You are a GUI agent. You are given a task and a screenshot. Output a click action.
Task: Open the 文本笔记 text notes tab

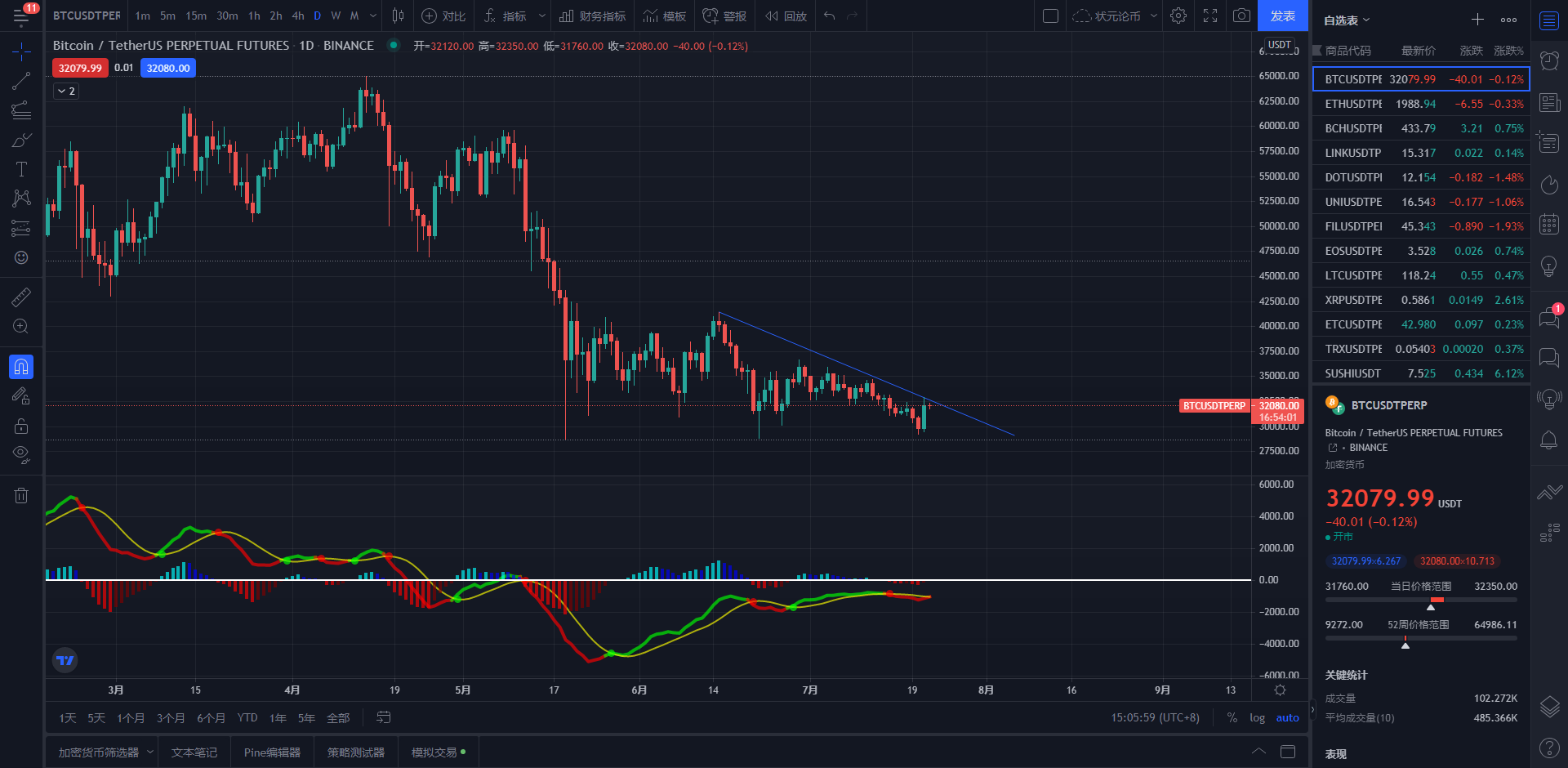[x=194, y=752]
